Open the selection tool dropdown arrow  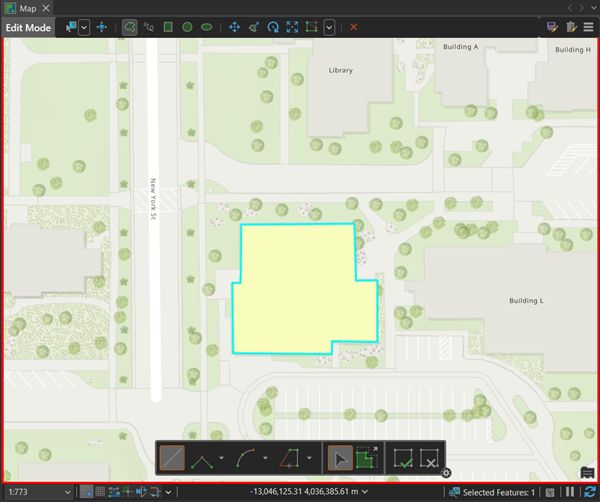click(84, 28)
